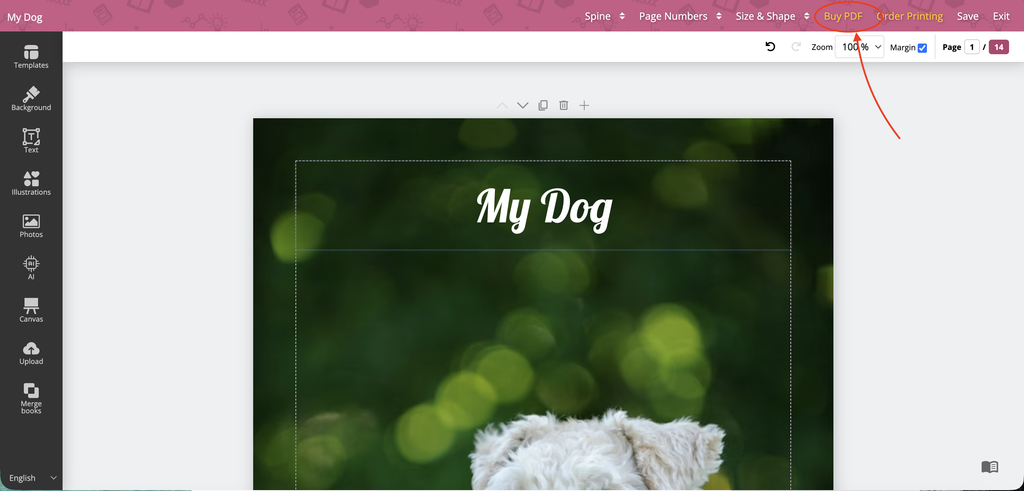Open the Zoom percentage dropdown

click(859, 47)
